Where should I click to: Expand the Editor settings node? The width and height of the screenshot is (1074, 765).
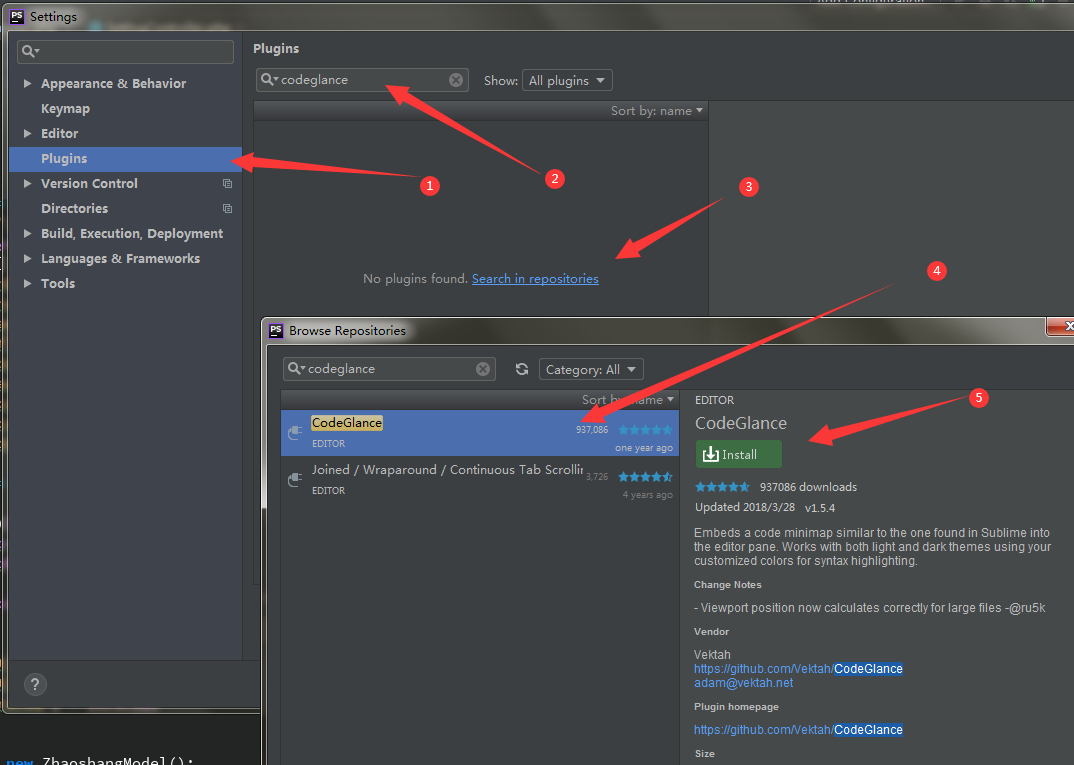click(x=27, y=134)
